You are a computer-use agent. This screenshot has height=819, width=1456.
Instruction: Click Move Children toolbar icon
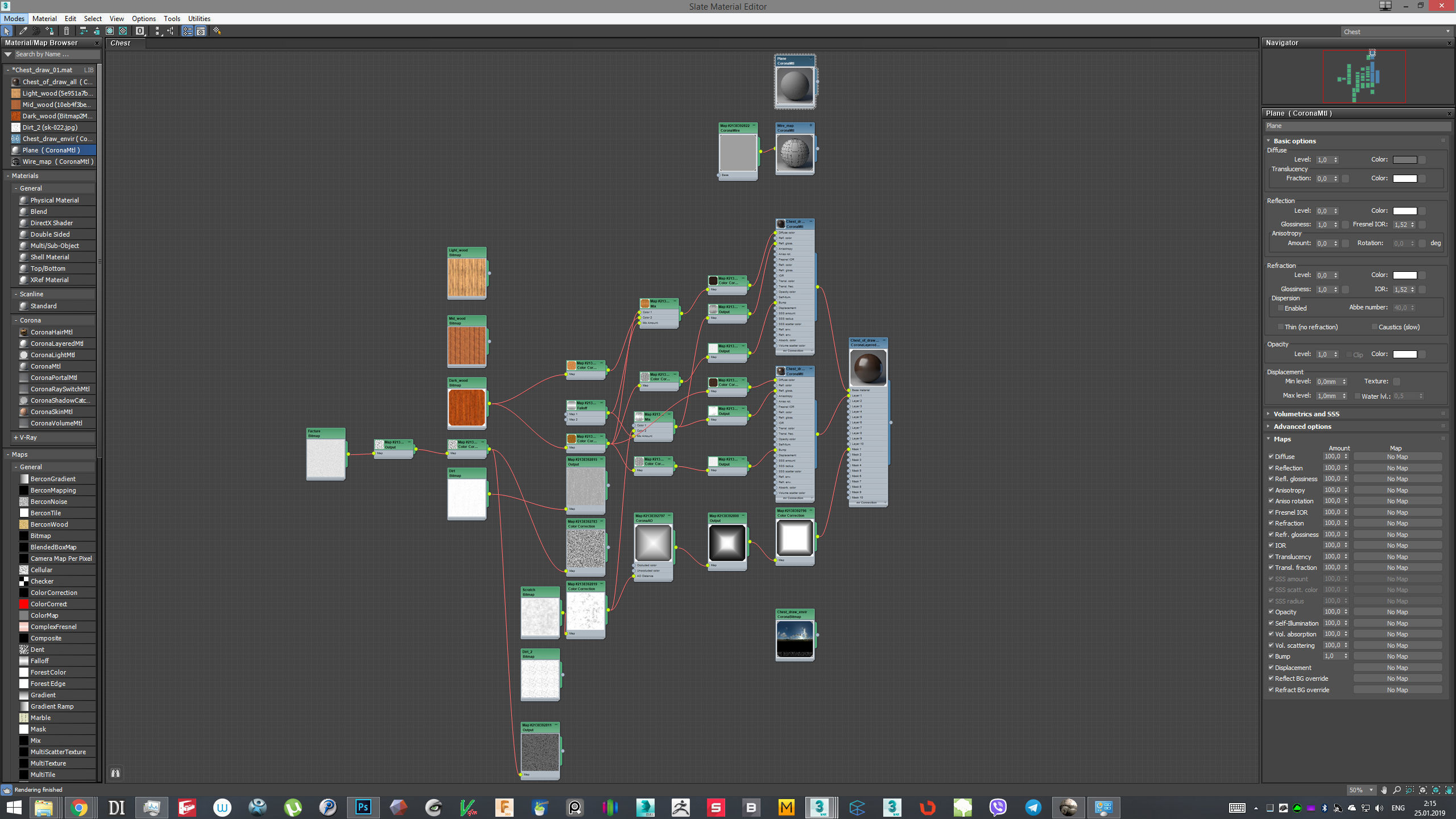(83, 31)
